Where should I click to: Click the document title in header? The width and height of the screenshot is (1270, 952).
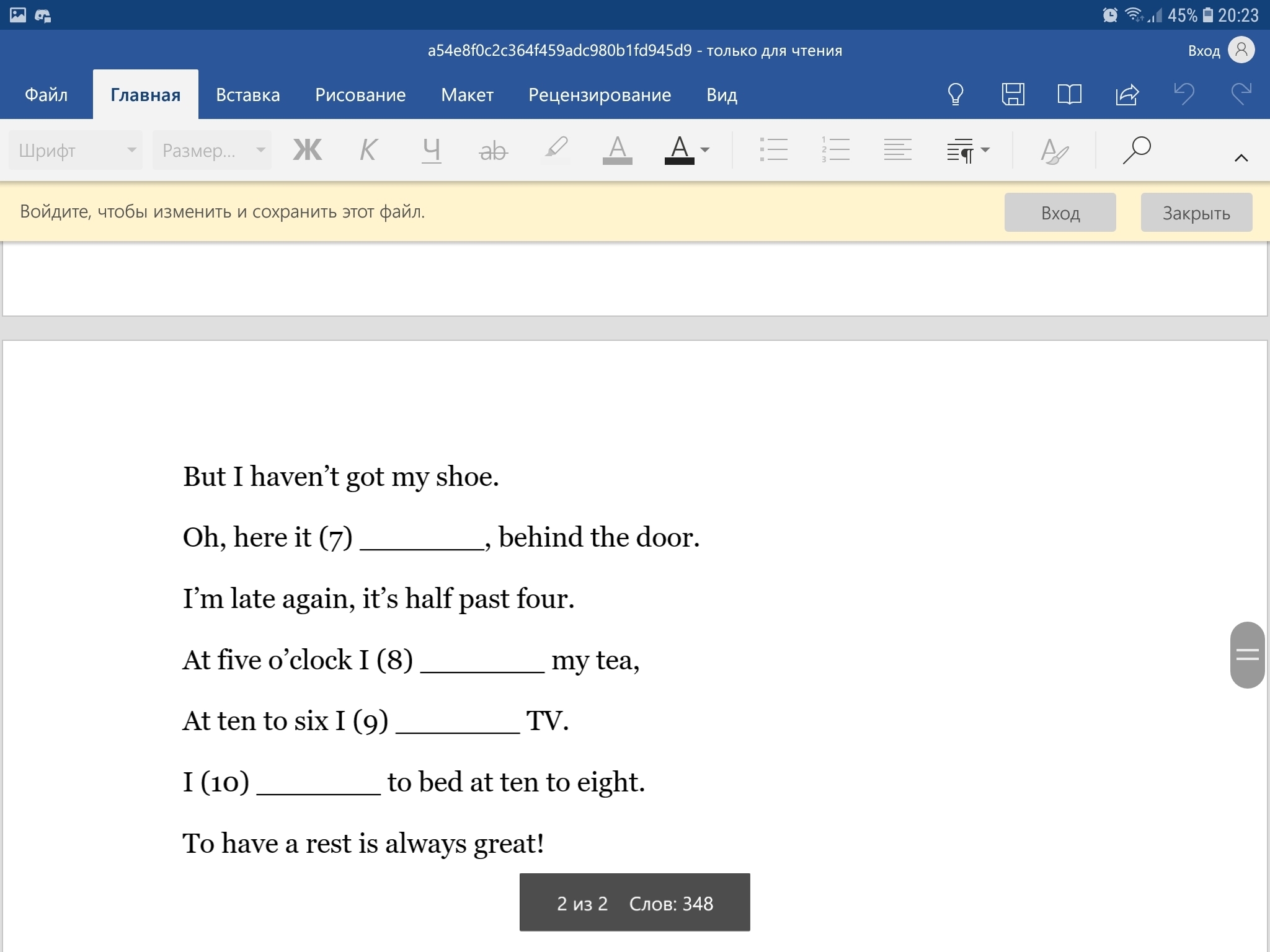tap(635, 51)
